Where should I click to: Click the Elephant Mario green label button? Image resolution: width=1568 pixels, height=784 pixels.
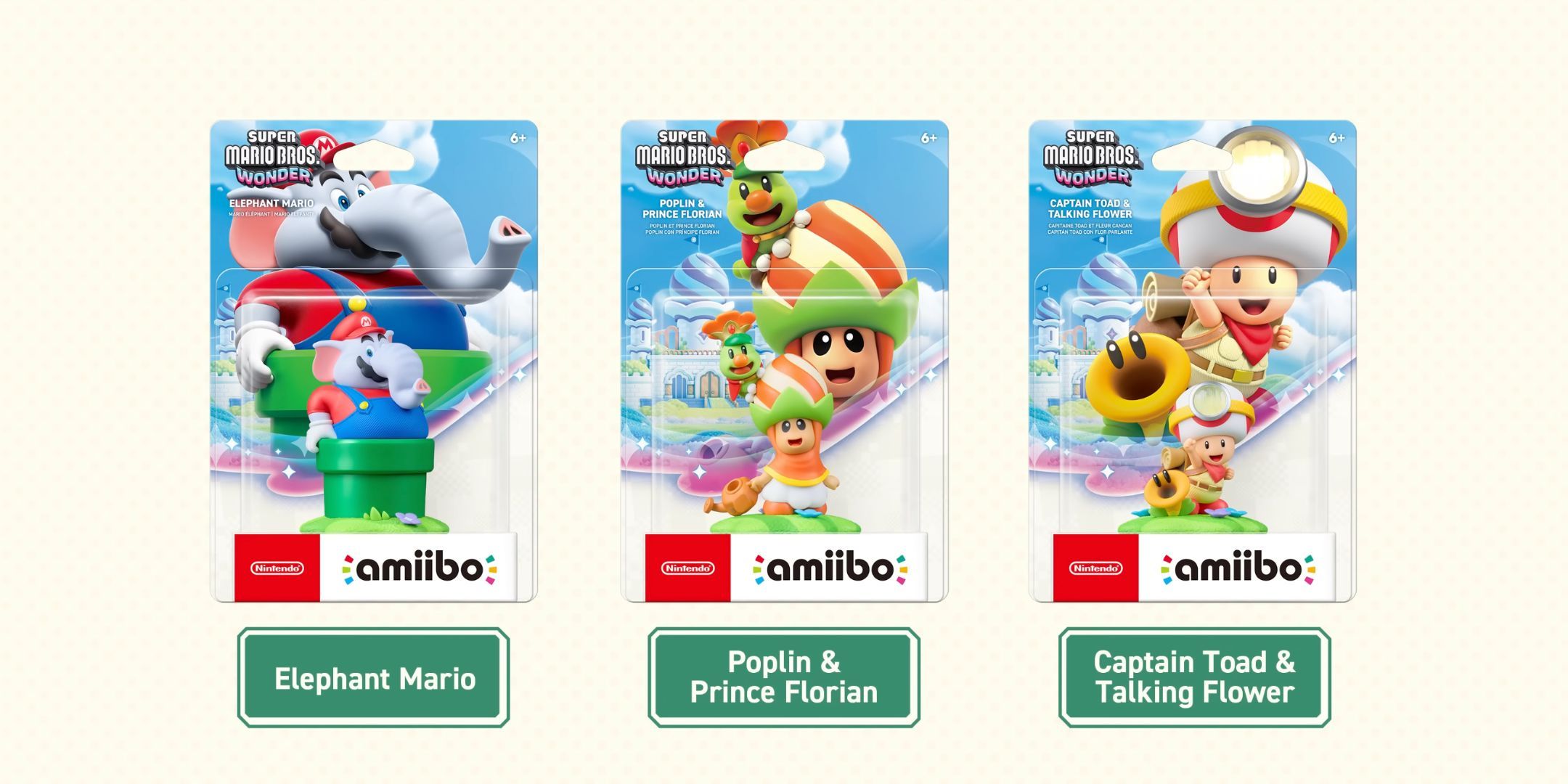click(x=373, y=678)
